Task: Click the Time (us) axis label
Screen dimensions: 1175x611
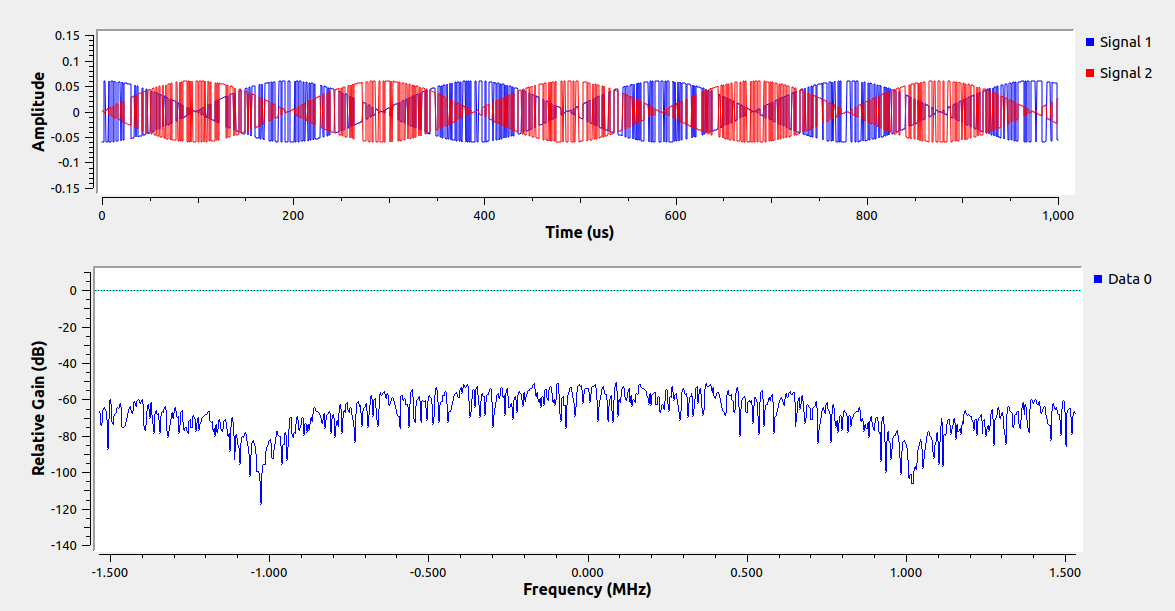Action: [579, 232]
